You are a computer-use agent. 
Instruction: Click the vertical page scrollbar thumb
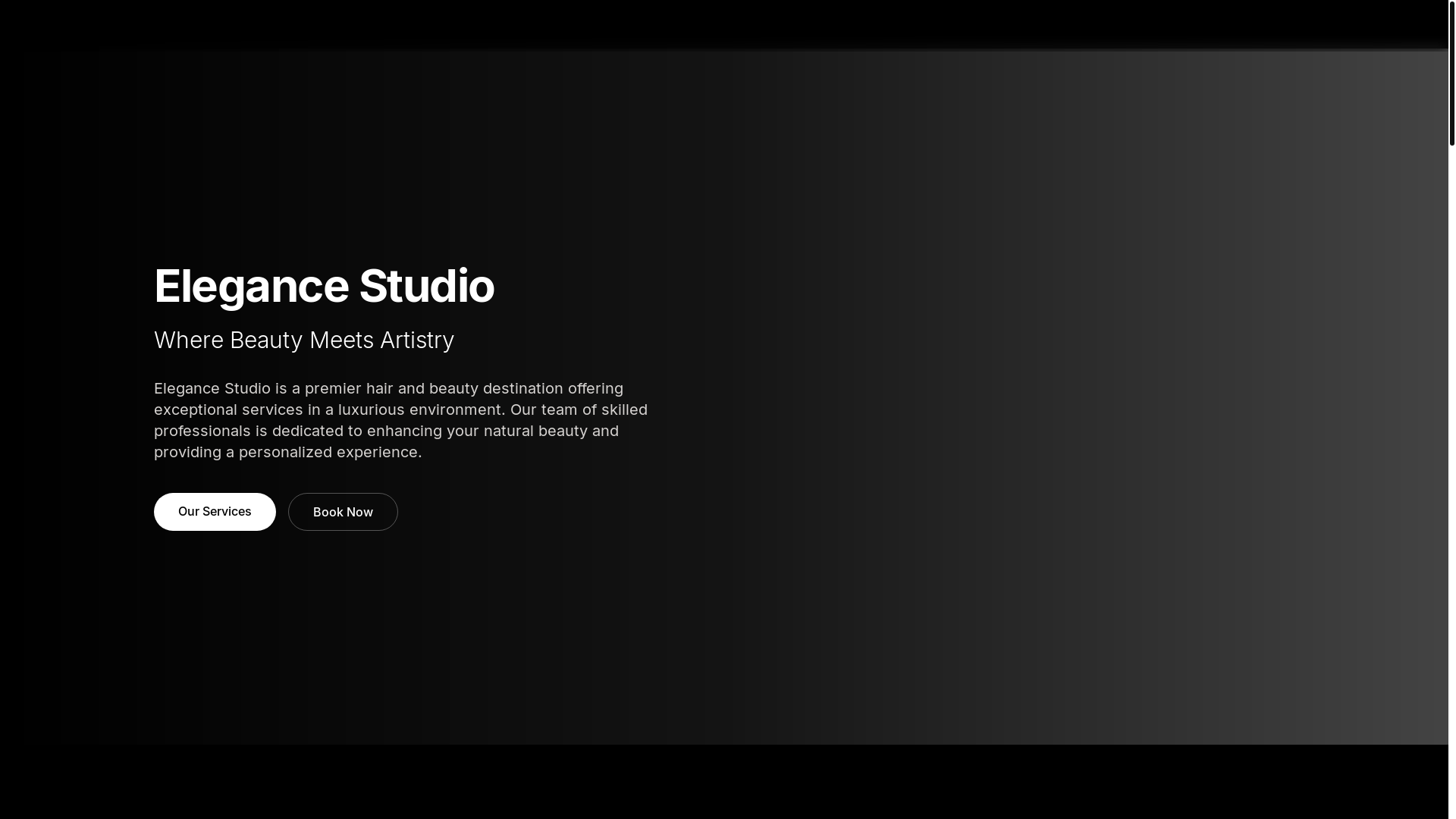click(1451, 73)
